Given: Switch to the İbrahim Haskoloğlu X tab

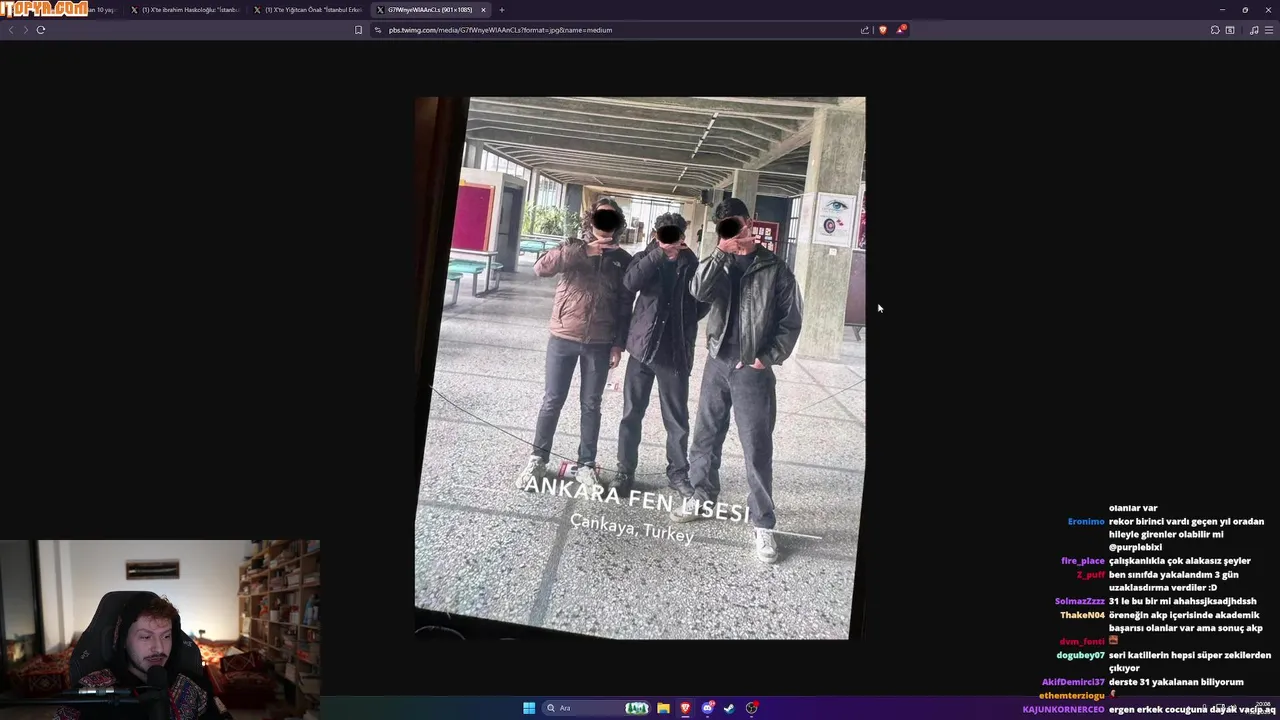Looking at the screenshot, I should pos(186,10).
